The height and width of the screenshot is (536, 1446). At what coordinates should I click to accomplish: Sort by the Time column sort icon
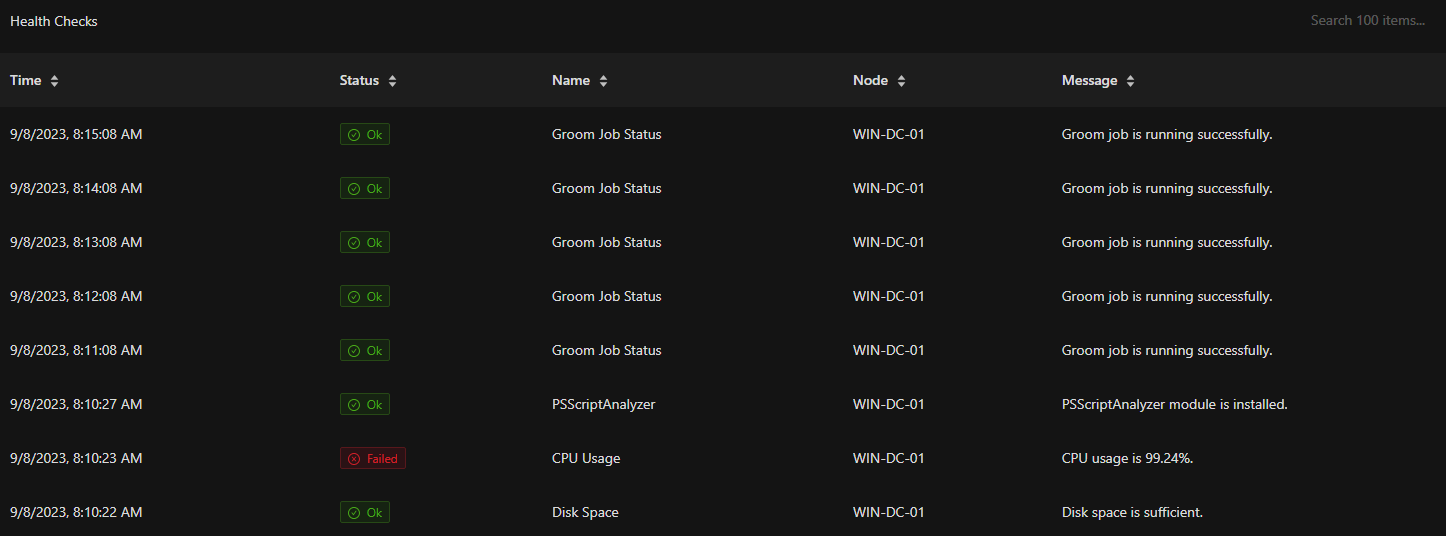click(54, 81)
